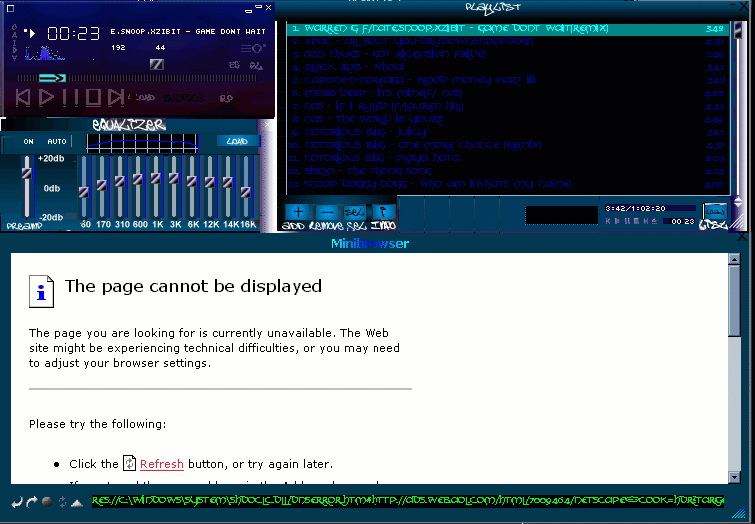The height and width of the screenshot is (524, 755).
Task: Click the Refresh link in the error page
Action: click(x=161, y=464)
